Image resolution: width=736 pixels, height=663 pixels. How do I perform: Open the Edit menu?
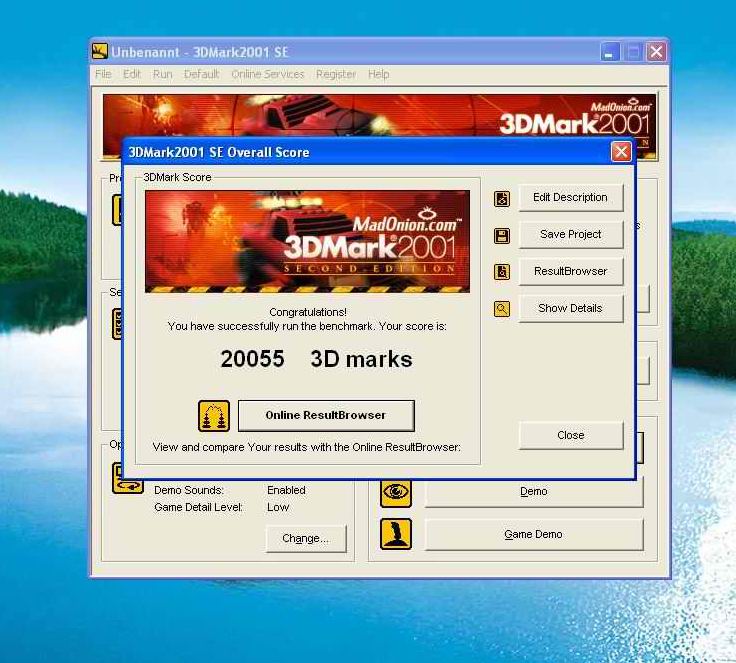[132, 74]
